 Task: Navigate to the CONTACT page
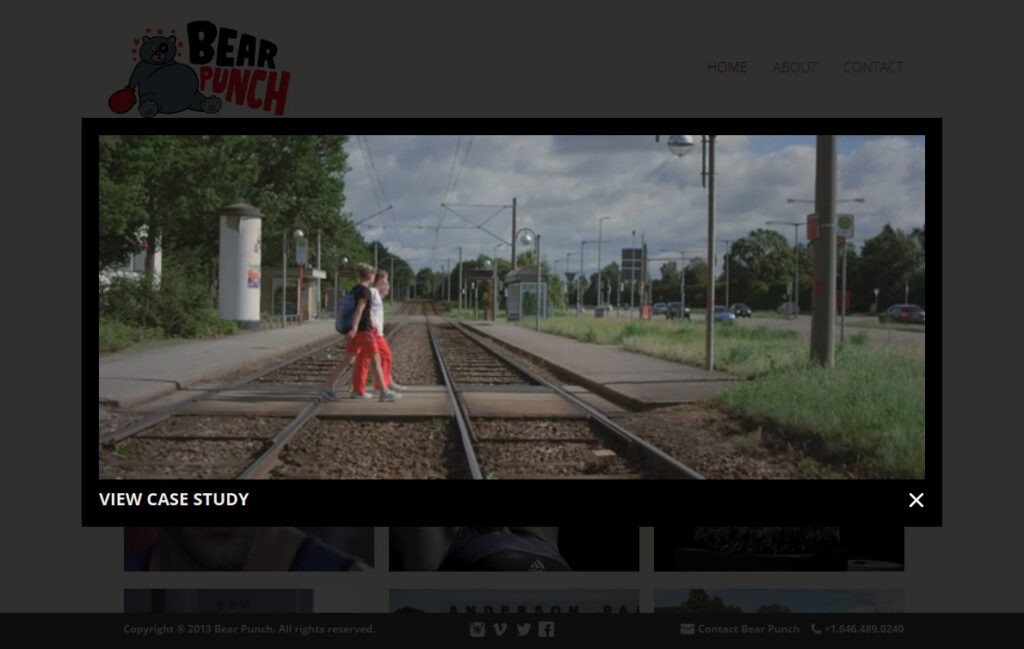coord(873,67)
